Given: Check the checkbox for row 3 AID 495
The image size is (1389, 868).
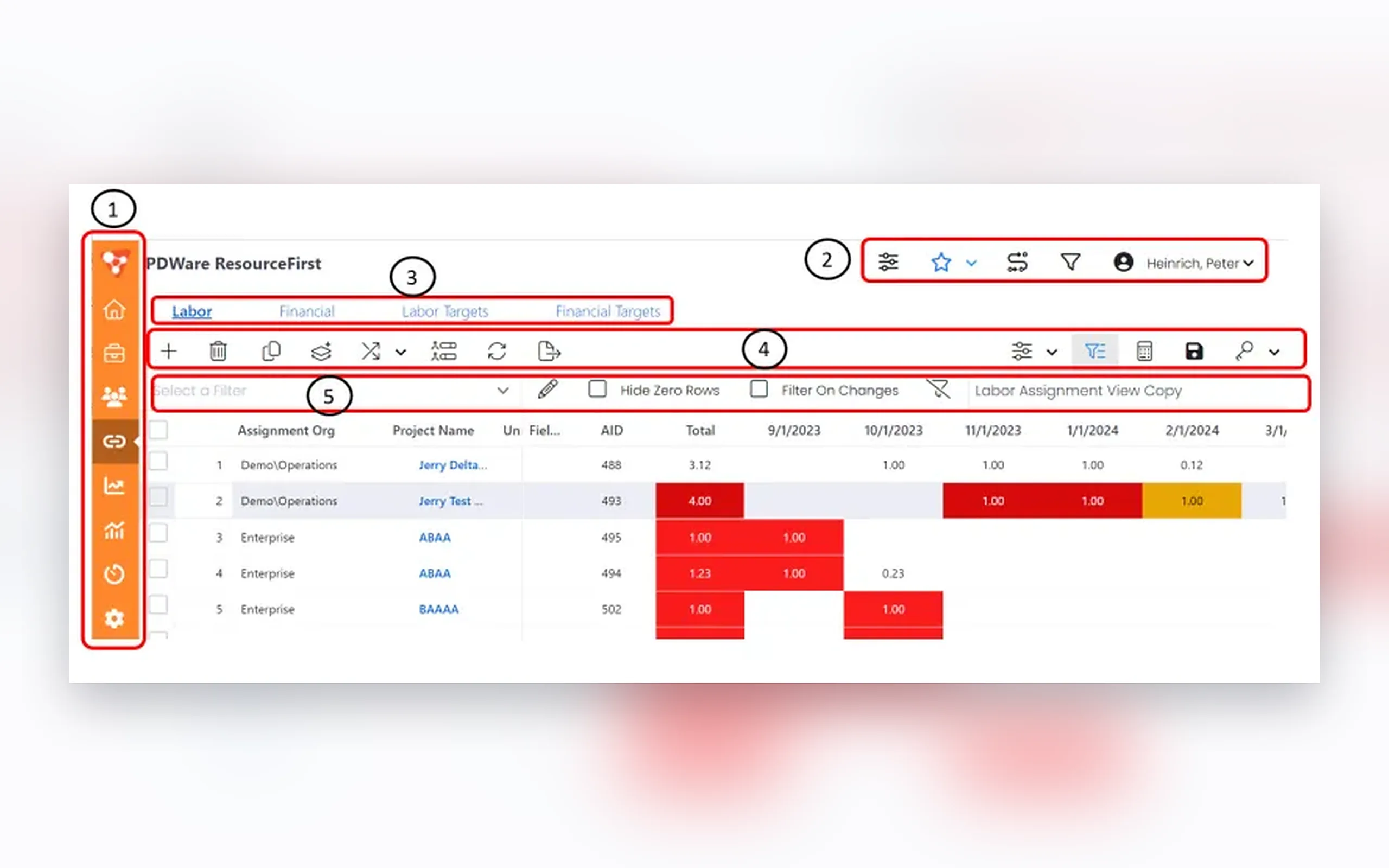Looking at the screenshot, I should pyautogui.click(x=158, y=533).
